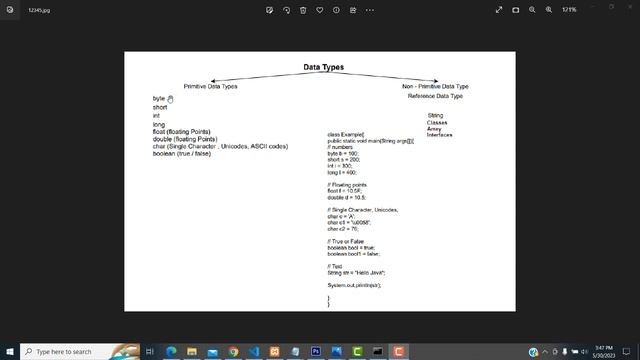640x360 pixels.
Task: Open the green Camtasia icon on the taskbar
Action: pyautogui.click(x=357, y=351)
